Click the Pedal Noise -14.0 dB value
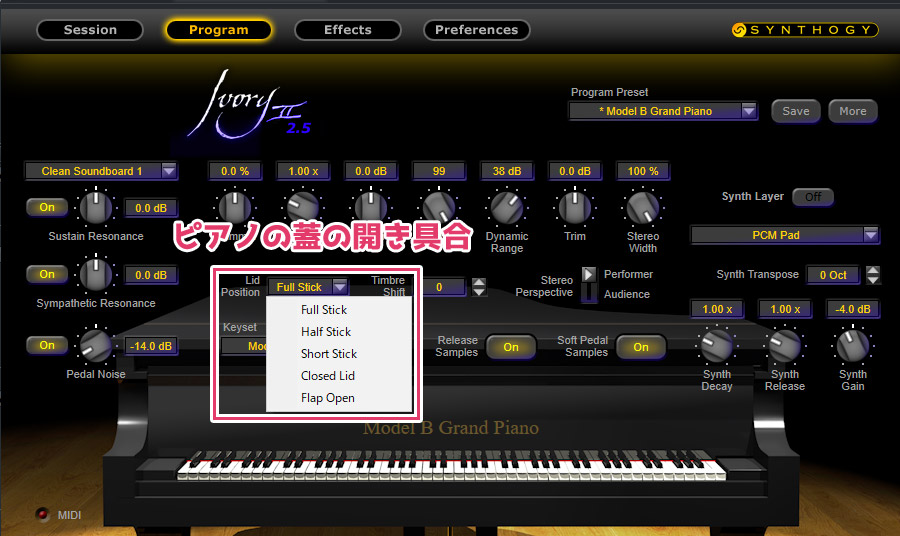The width and height of the screenshot is (900, 536). (151, 346)
